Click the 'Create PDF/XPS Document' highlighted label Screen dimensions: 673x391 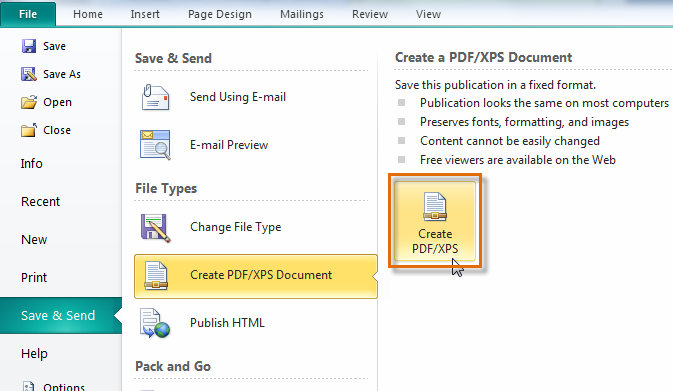coord(261,275)
